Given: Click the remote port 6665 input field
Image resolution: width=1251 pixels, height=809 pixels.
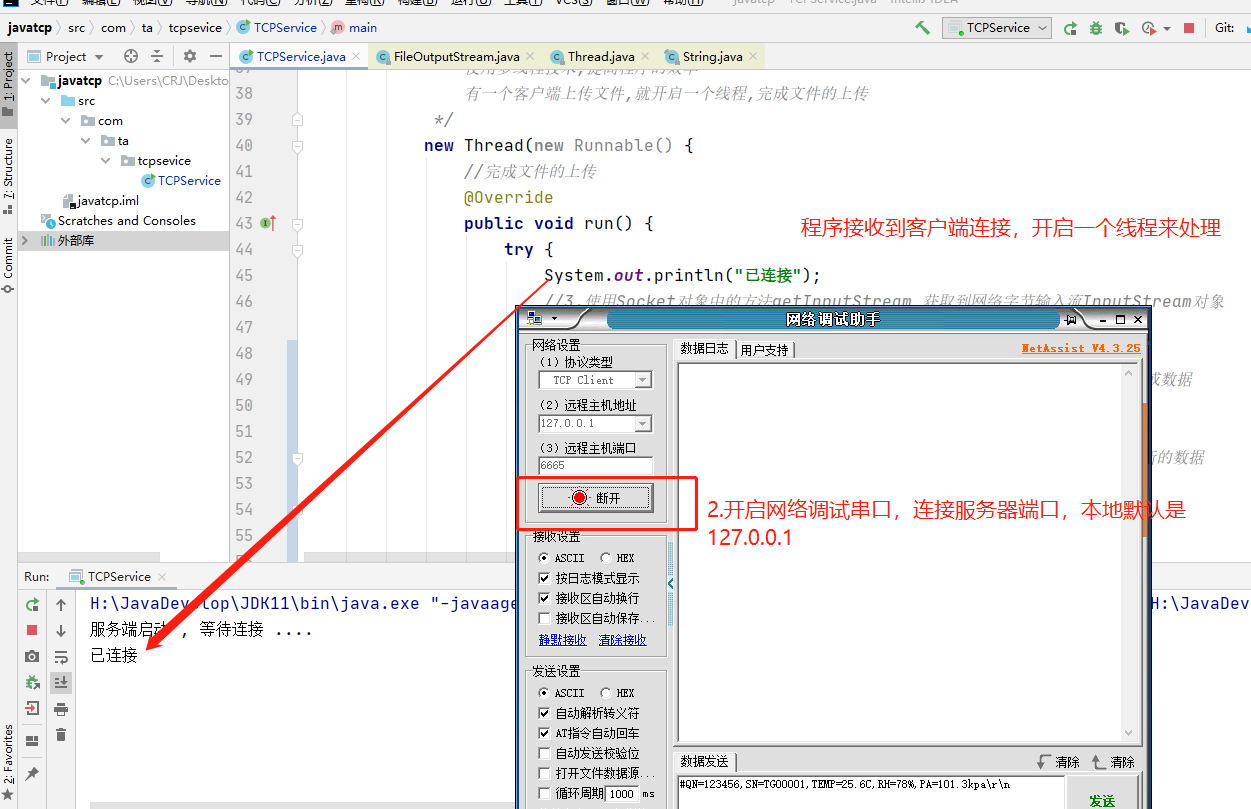Looking at the screenshot, I should pyautogui.click(x=595, y=464).
